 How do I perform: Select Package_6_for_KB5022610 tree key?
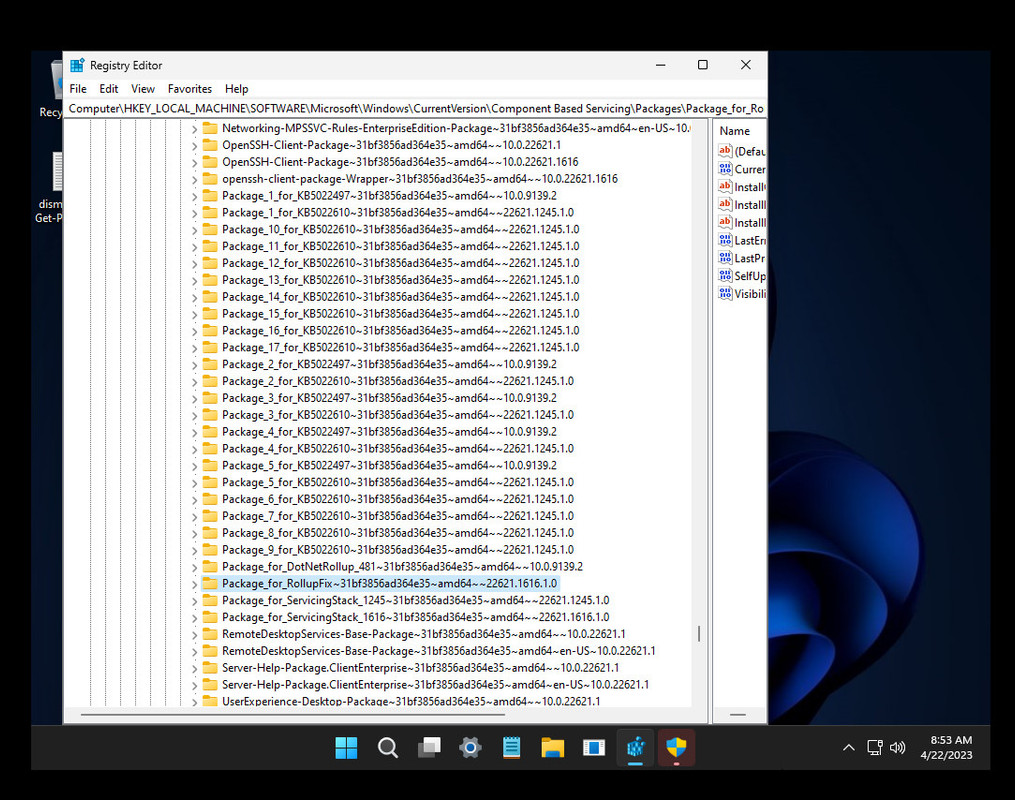397,499
